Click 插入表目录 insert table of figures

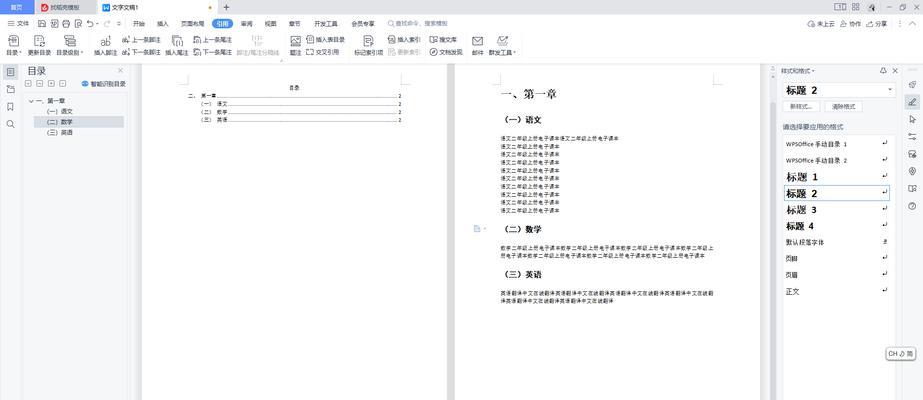coord(326,40)
